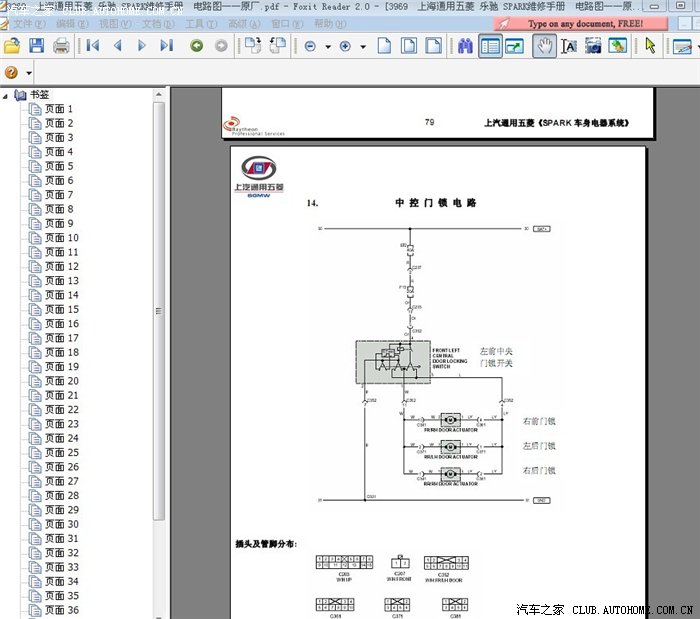Choose the fit page view icon
The width and height of the screenshot is (700, 619).
point(409,46)
